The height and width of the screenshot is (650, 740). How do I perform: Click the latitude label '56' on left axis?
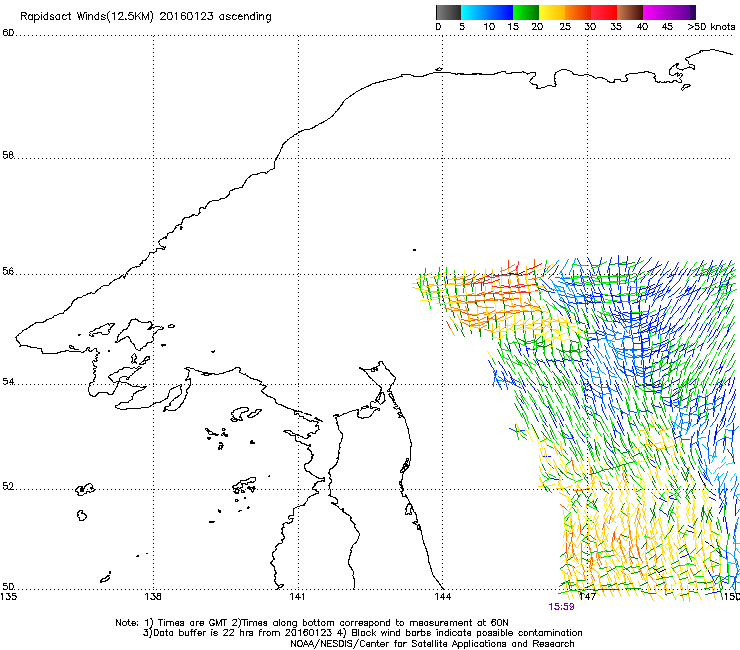coord(8,271)
